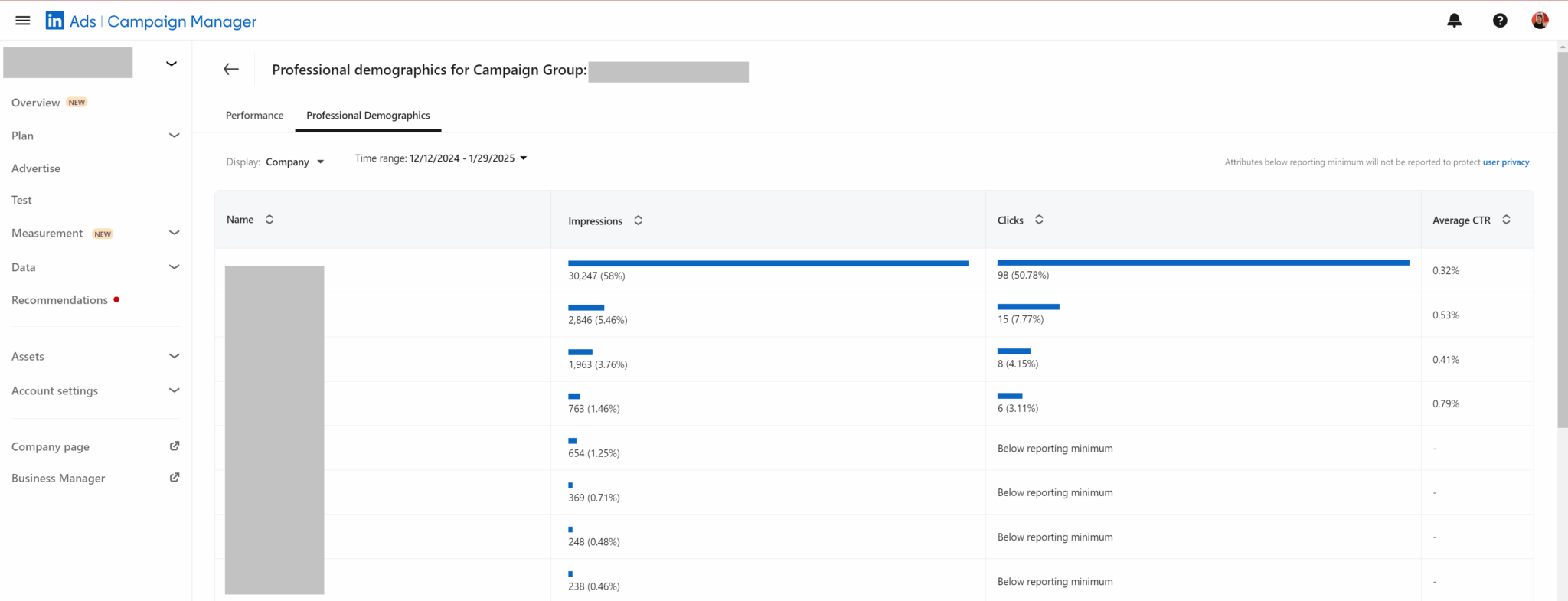The height and width of the screenshot is (601, 1568).
Task: Expand the Account settings section
Action: [x=174, y=390]
